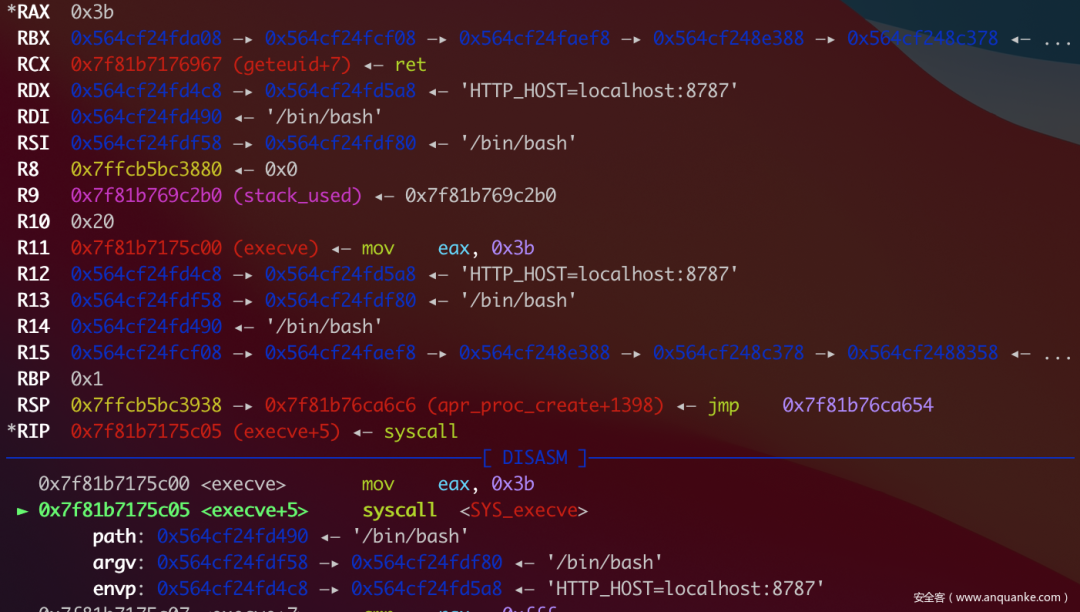Click the RBX first pointer 0x564cf24fda08
The height and width of the screenshot is (612, 1080).
click(x=146, y=39)
